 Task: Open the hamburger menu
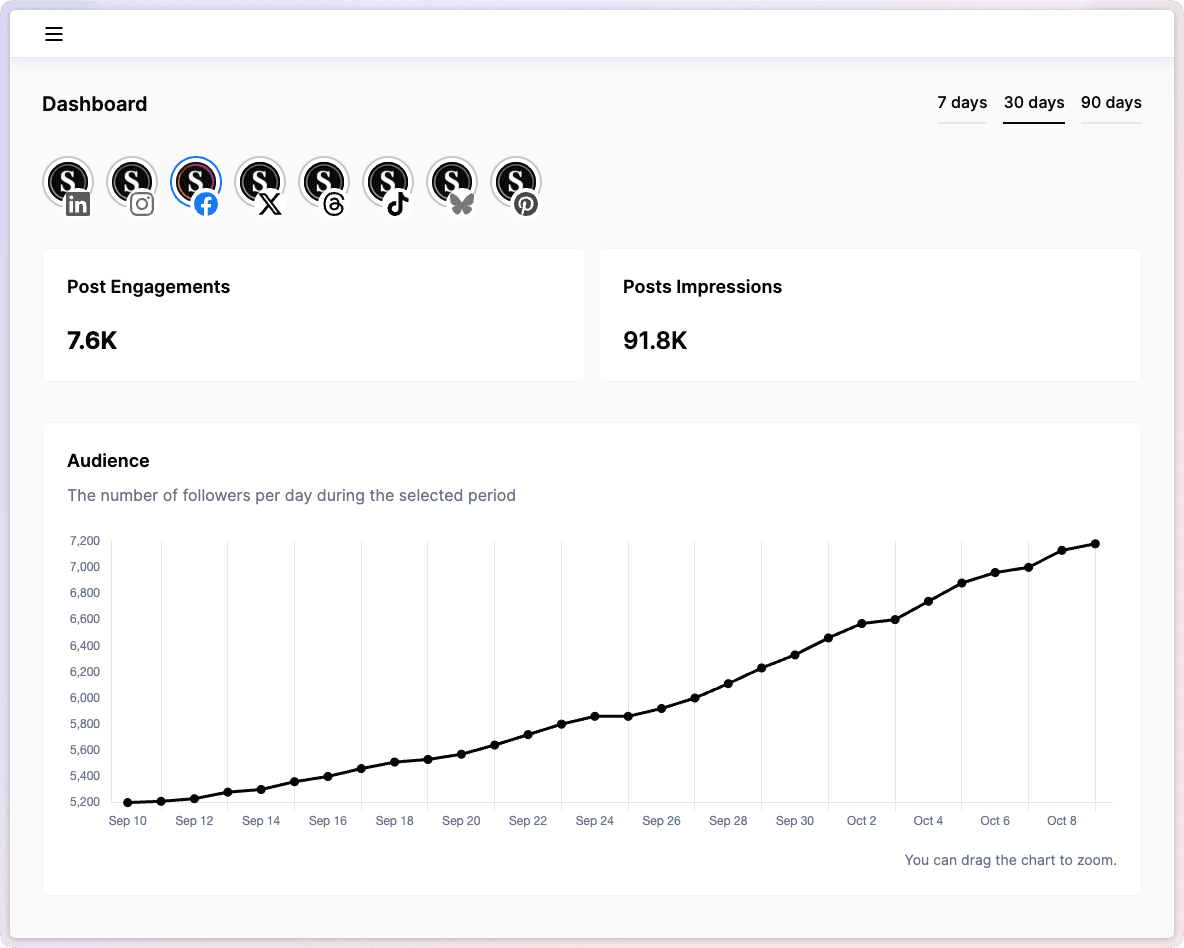(54, 34)
